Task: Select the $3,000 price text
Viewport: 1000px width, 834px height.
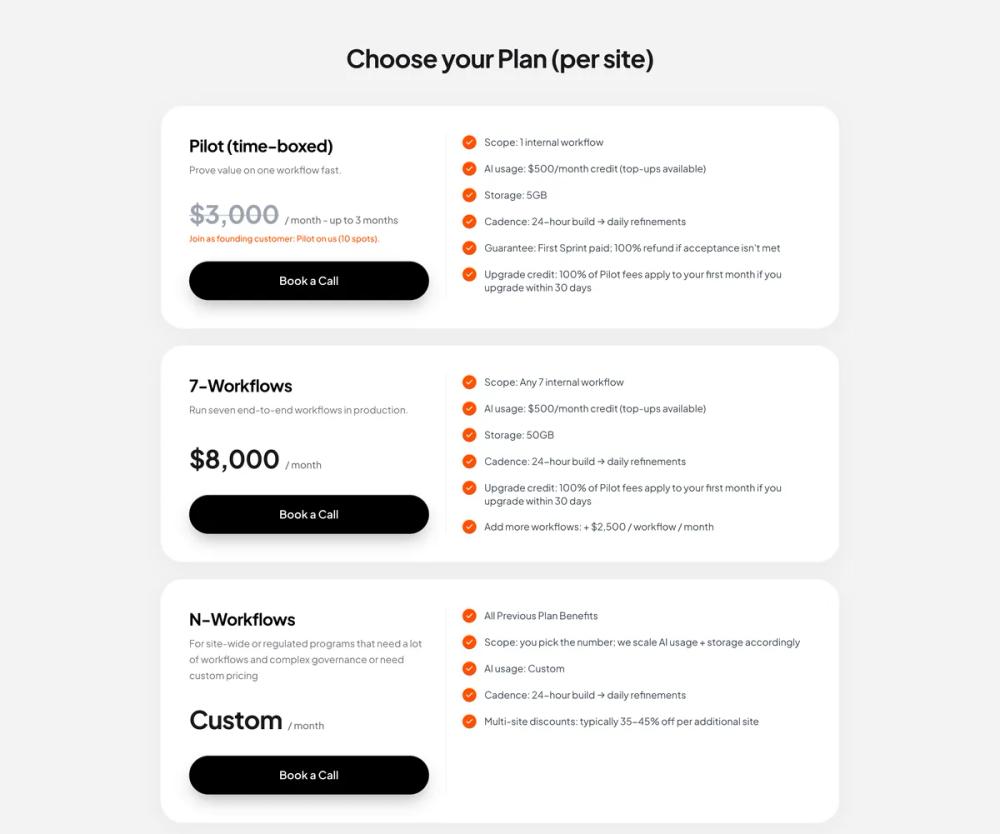Action: 233,215
